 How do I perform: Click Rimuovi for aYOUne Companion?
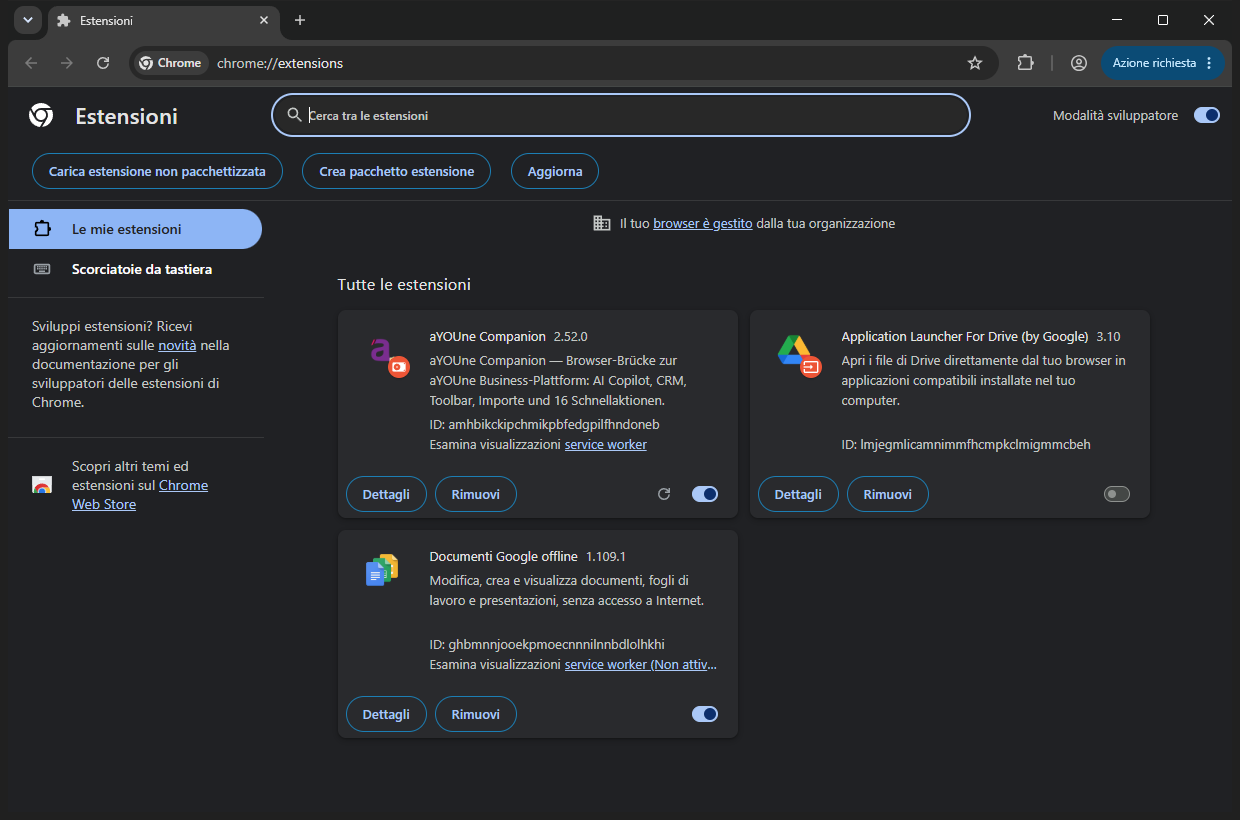476,494
